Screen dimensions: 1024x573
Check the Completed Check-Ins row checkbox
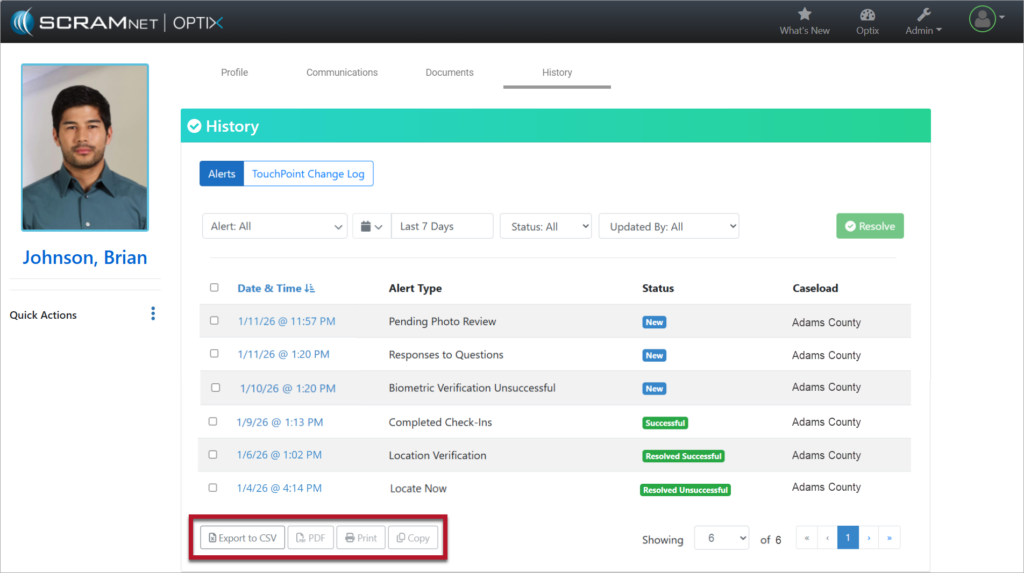(213, 422)
